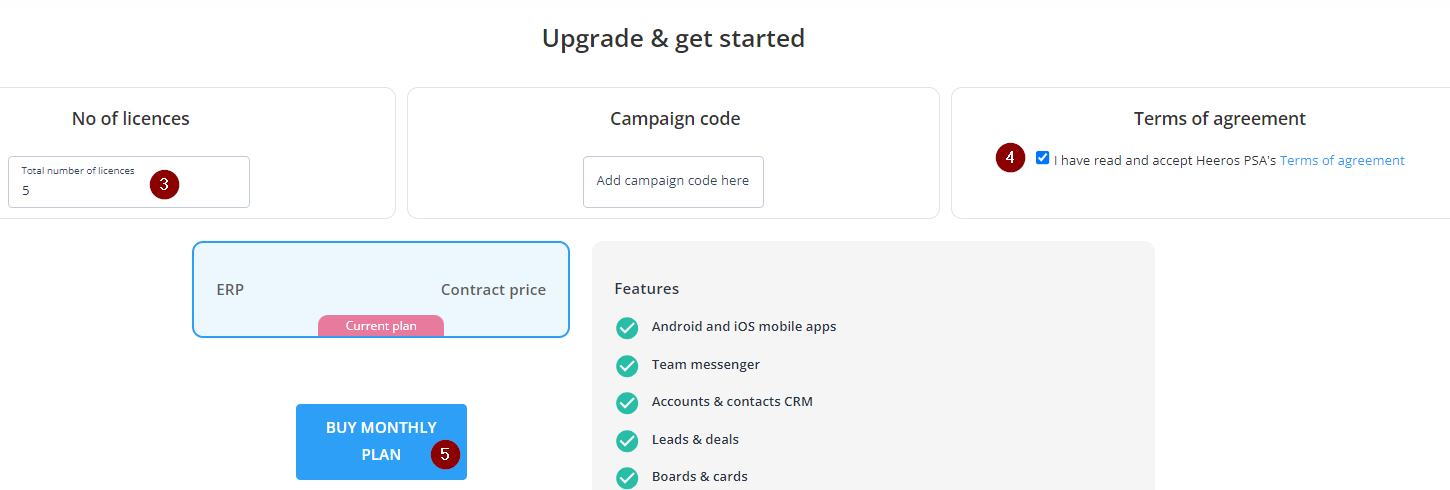This screenshot has height=490, width=1450.
Task: Click the checkmark icon beside Android and iOS mobile apps
Action: pyautogui.click(x=627, y=328)
